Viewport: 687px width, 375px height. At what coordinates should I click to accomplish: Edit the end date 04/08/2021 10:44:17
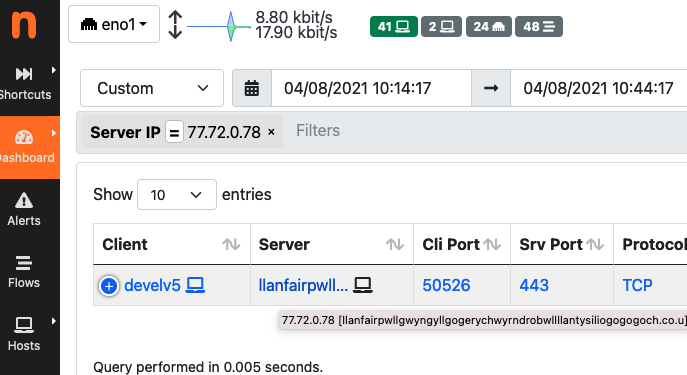(x=598, y=88)
